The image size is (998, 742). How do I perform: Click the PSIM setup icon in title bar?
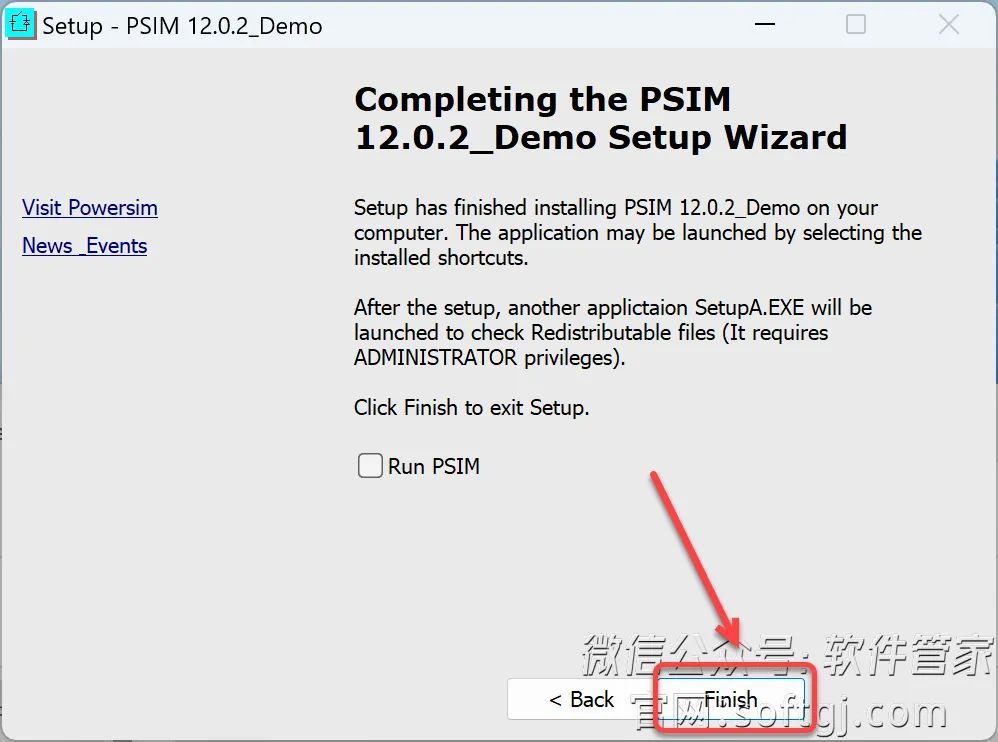click(x=20, y=25)
